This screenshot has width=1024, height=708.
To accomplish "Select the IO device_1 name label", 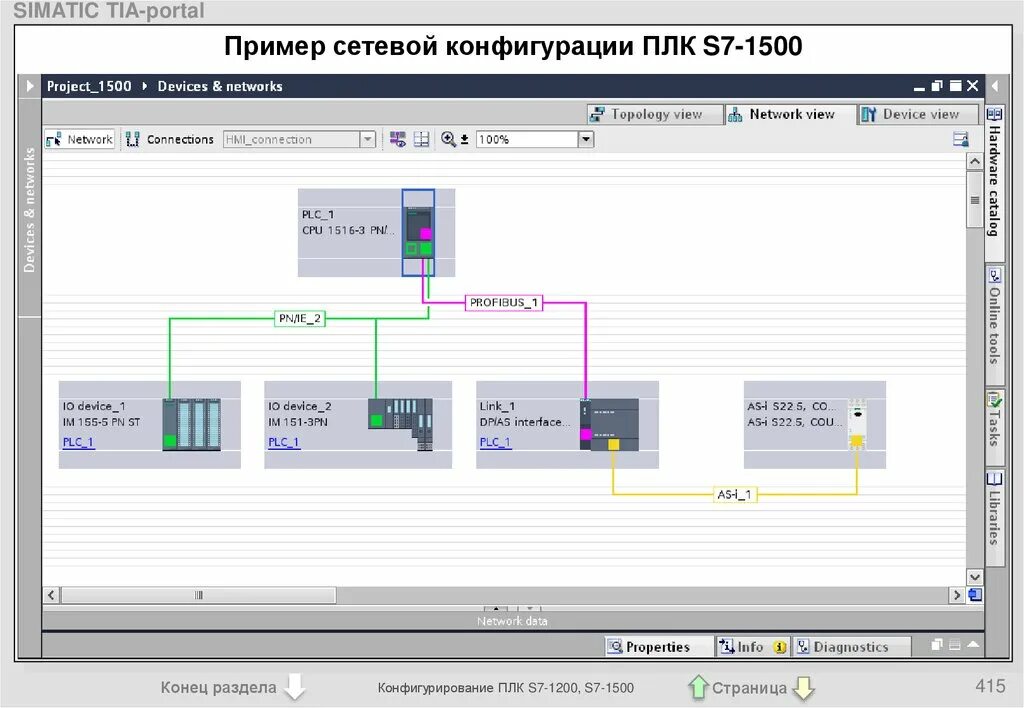I will coord(94,406).
